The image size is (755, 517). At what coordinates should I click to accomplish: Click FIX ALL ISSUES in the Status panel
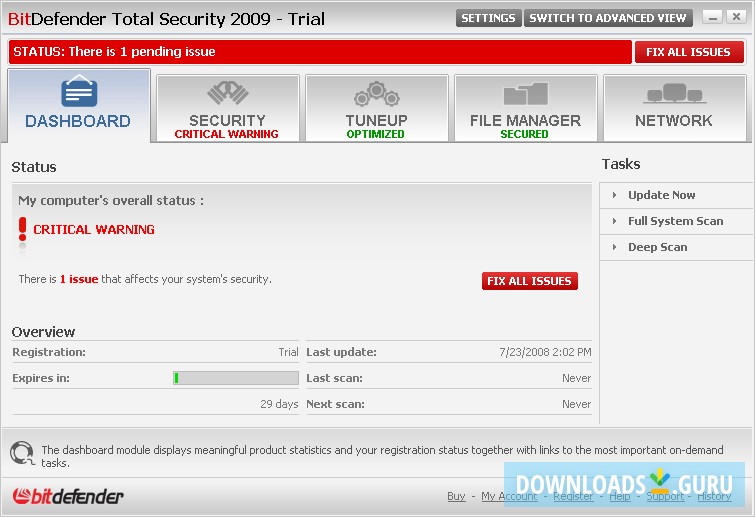point(530,281)
